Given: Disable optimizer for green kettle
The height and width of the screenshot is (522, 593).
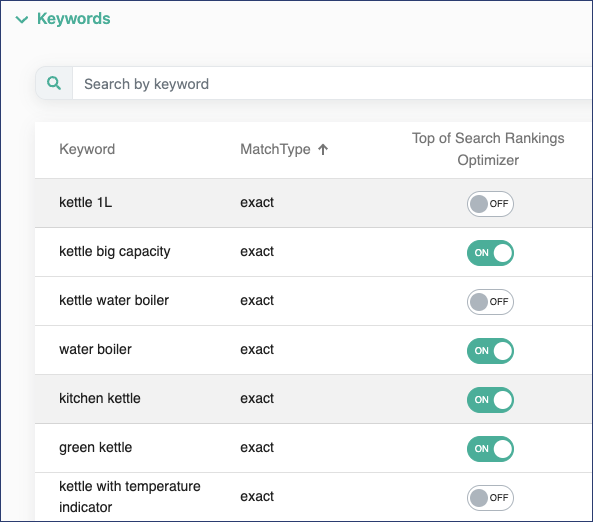Looking at the screenshot, I should (x=490, y=449).
